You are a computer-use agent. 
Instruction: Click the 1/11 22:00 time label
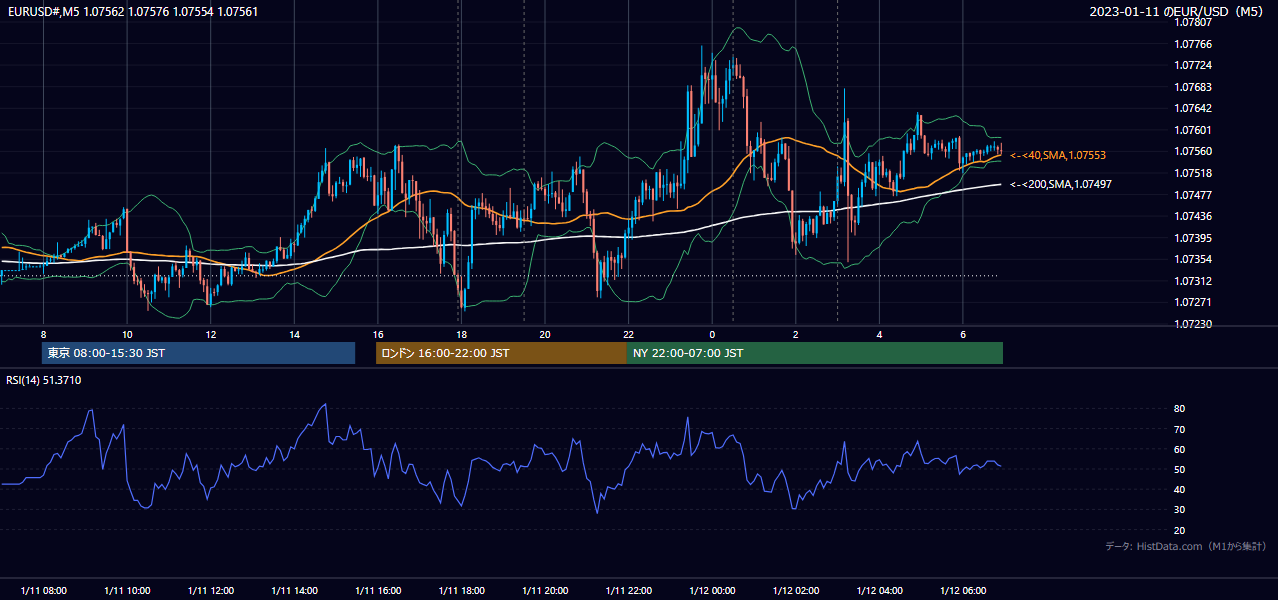(x=628, y=591)
